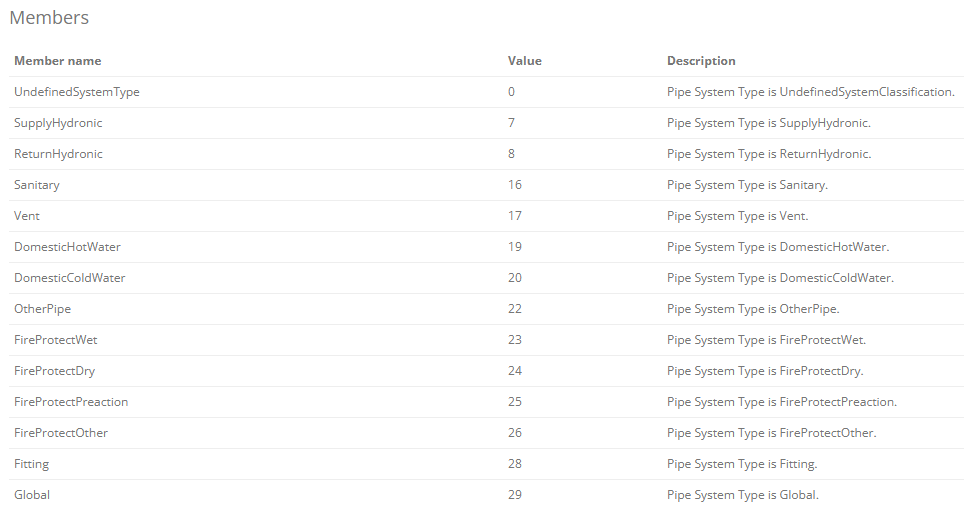Image resolution: width=964 pixels, height=515 pixels.
Task: Select the DomesticHotWater member name
Action: coord(68,246)
